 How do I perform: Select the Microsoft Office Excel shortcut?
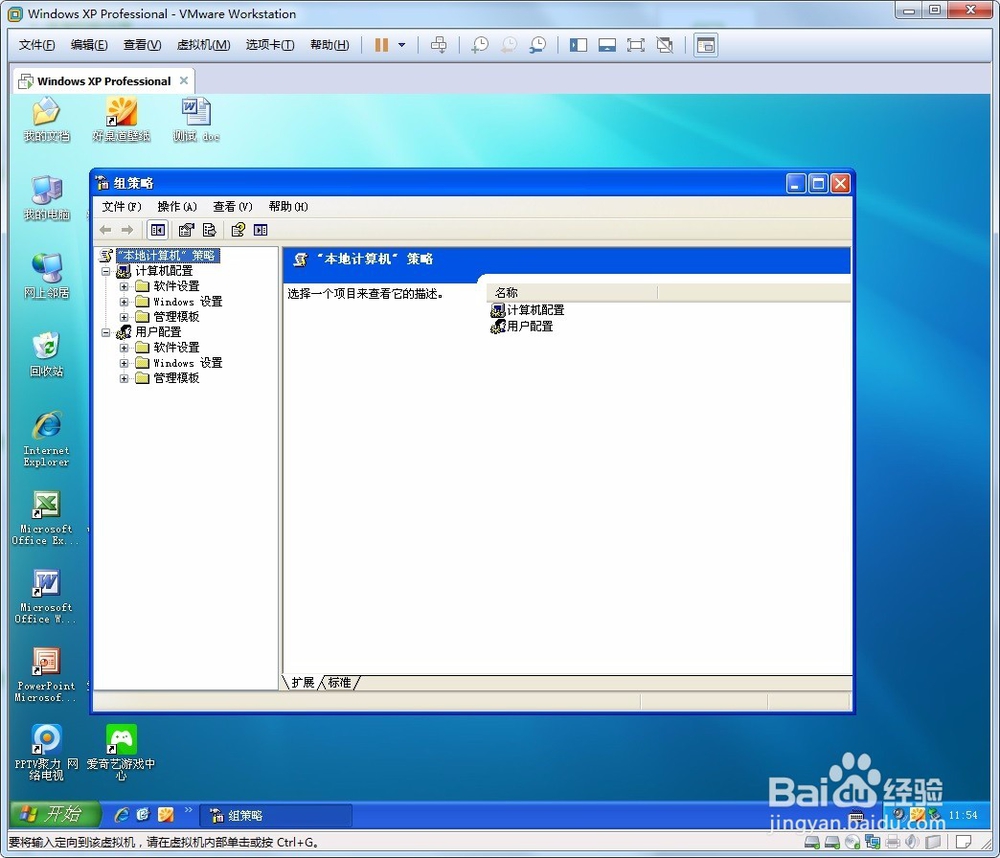tap(47, 518)
